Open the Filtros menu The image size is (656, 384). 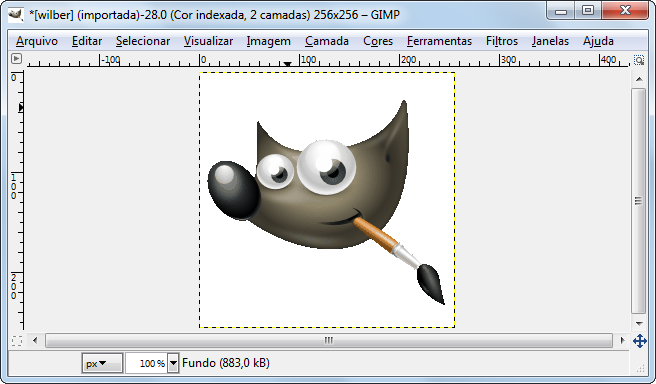click(x=502, y=41)
